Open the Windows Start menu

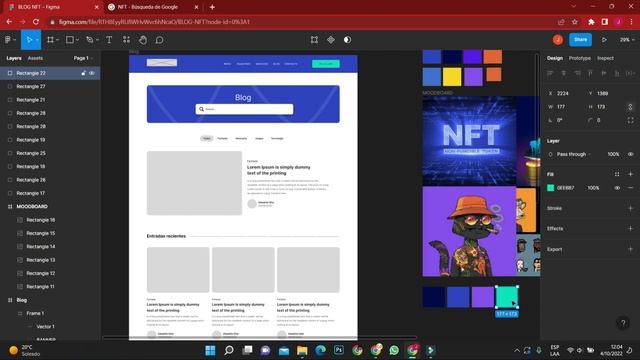point(210,350)
